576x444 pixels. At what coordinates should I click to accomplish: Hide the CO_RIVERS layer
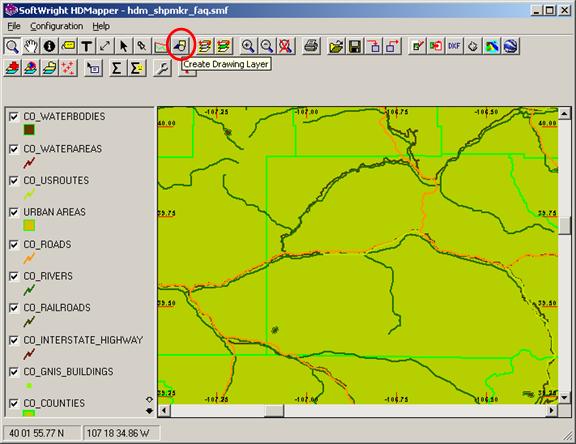pos(14,276)
